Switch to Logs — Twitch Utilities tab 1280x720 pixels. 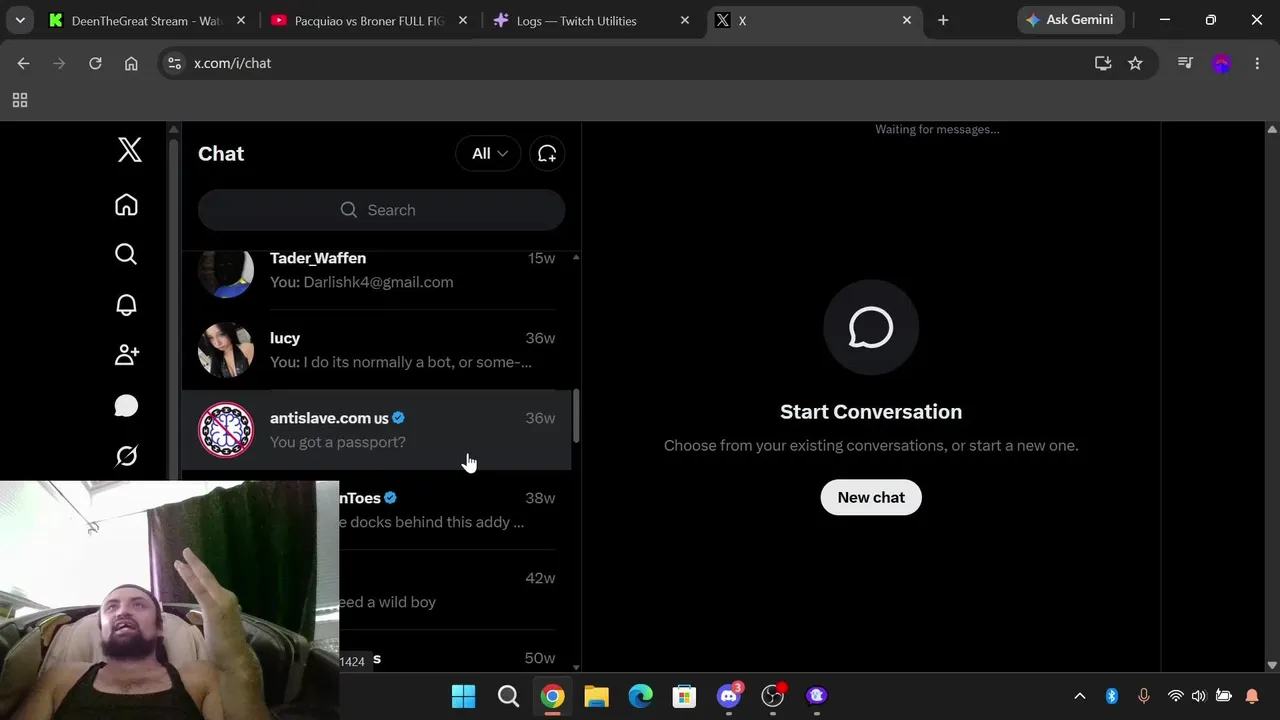(592, 20)
